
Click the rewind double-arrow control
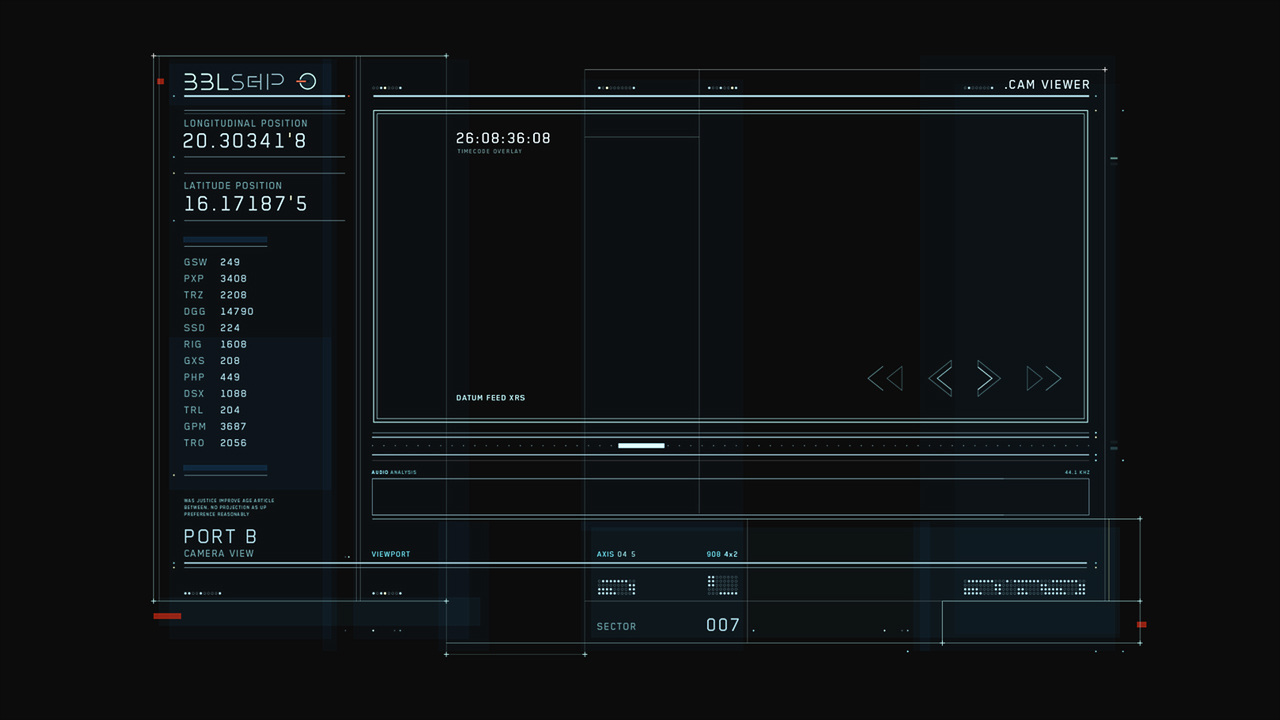tap(885, 378)
